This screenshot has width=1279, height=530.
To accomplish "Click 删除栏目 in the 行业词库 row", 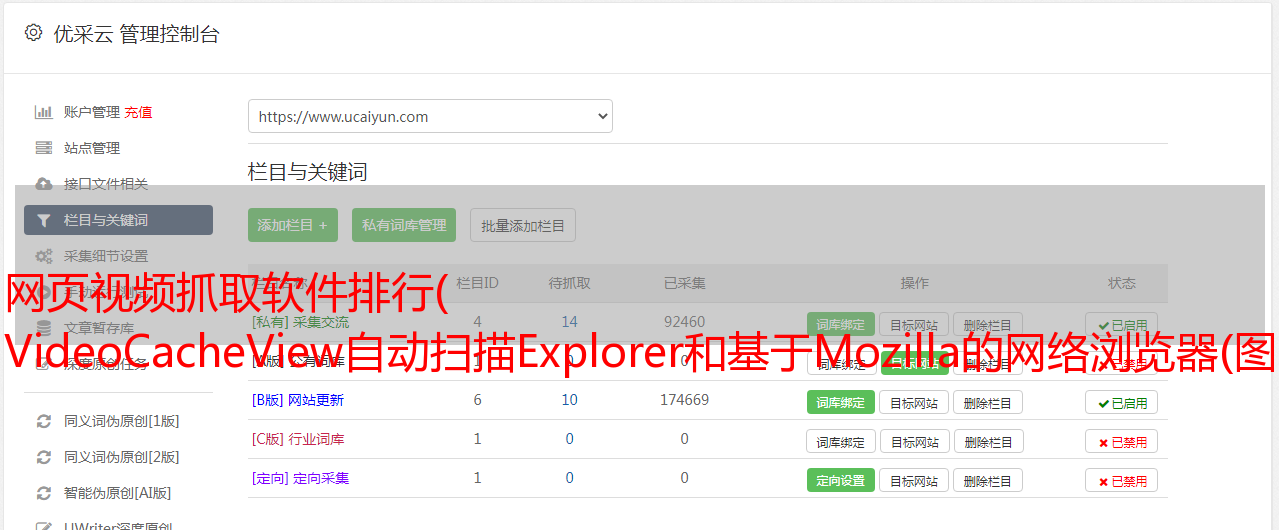I will coord(988,441).
